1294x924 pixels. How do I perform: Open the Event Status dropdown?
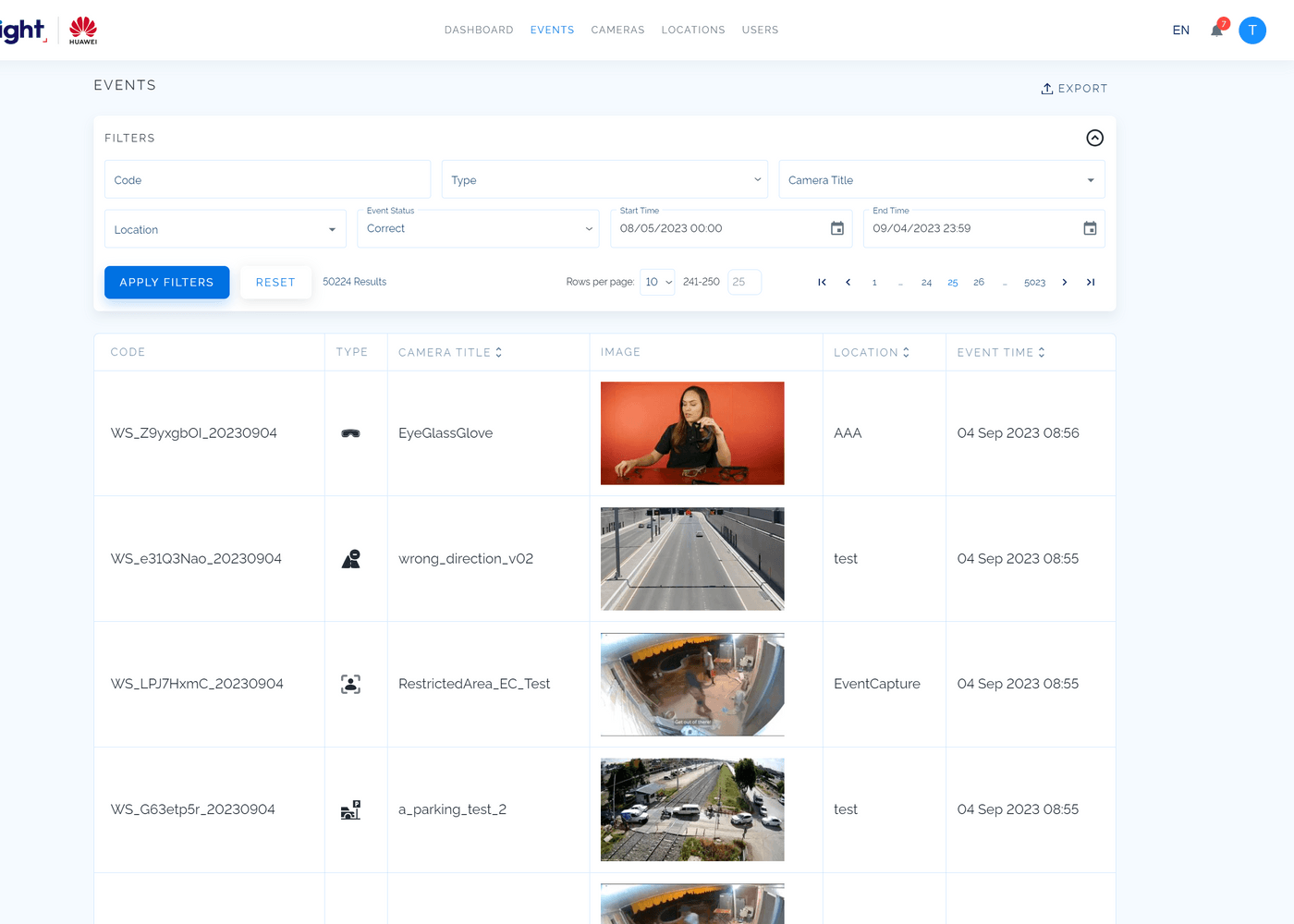[478, 229]
